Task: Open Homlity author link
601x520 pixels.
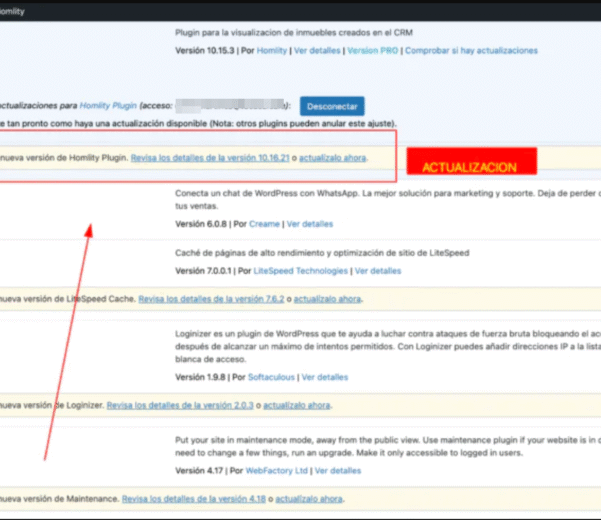Action: [x=272, y=50]
